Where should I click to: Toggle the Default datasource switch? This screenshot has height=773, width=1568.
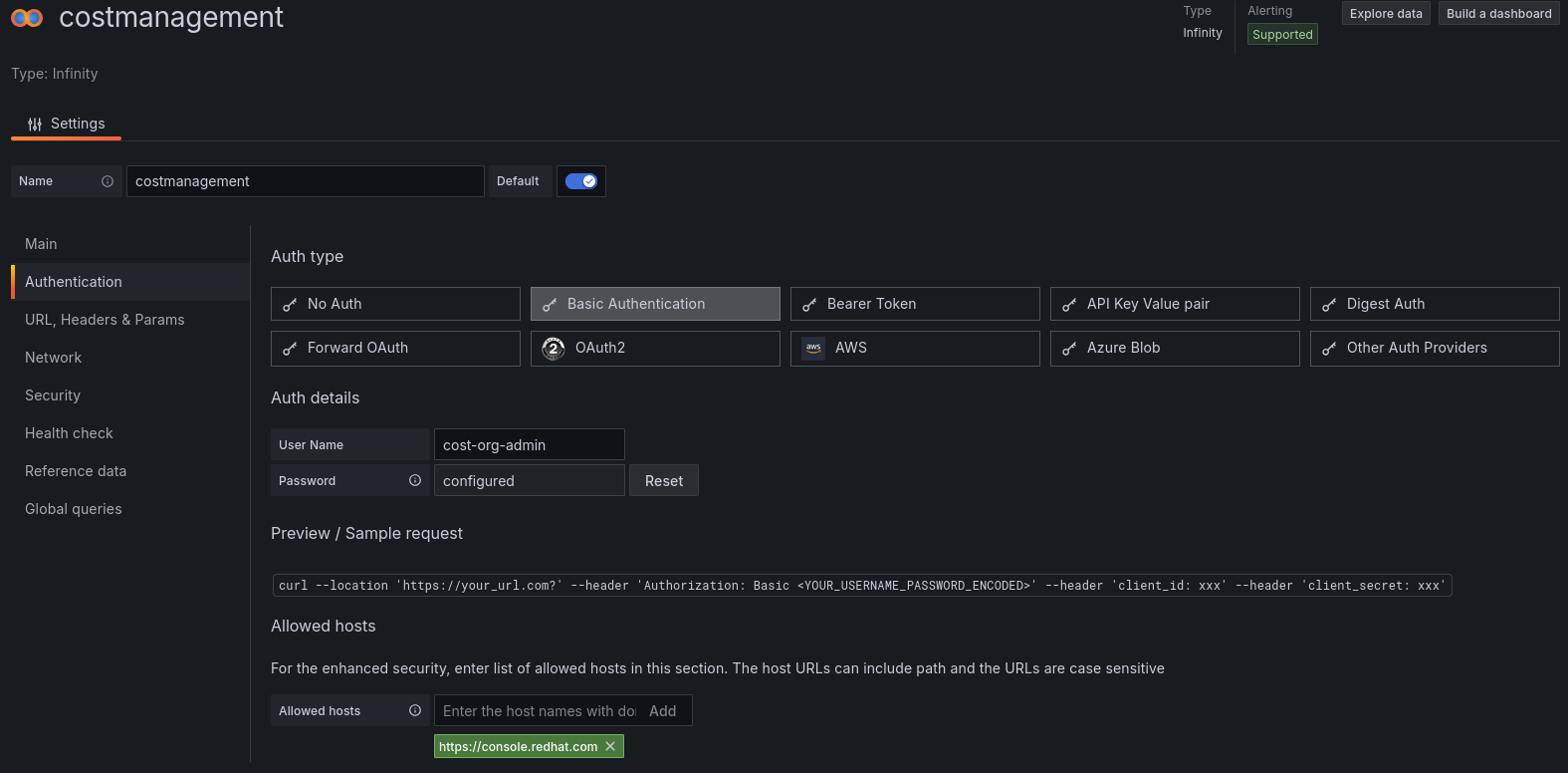580,181
